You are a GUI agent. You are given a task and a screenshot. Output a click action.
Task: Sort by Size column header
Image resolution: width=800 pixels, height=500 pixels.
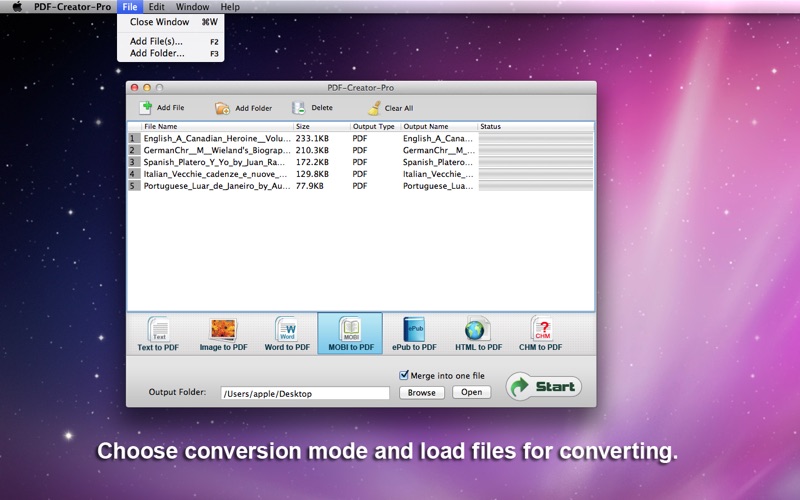[x=322, y=126]
